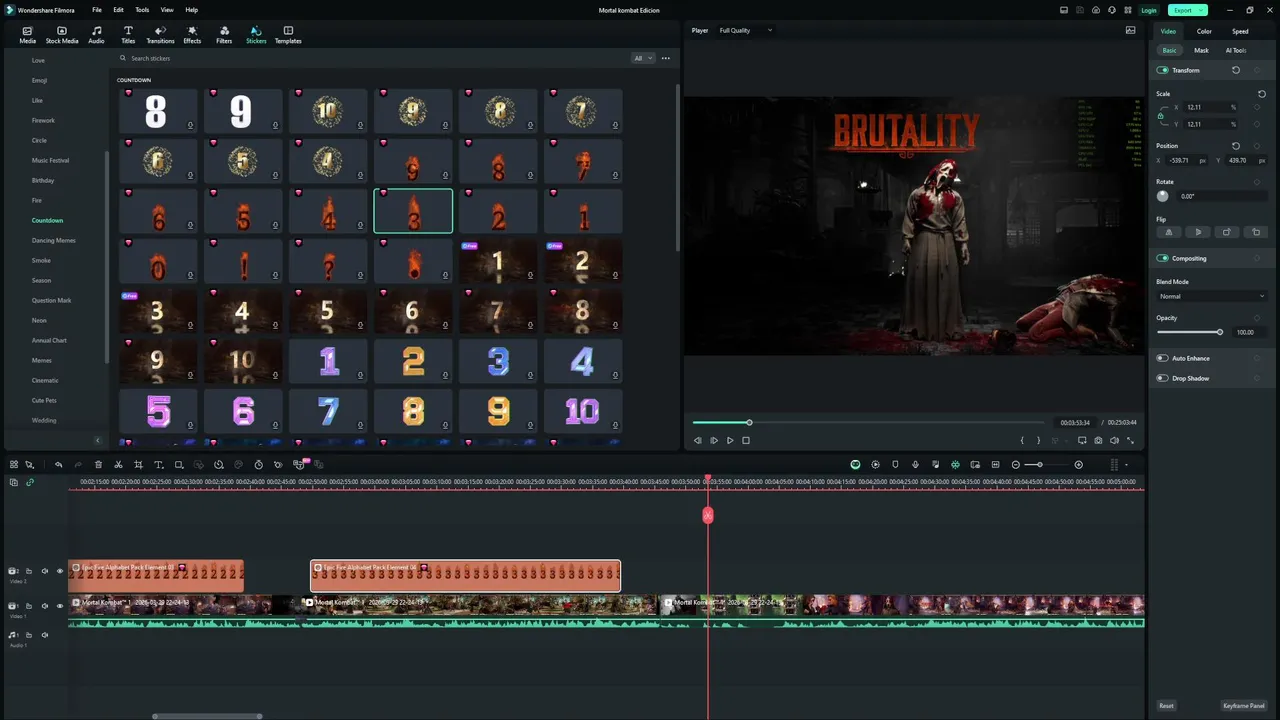Open the Full Quality dropdown

click(746, 30)
